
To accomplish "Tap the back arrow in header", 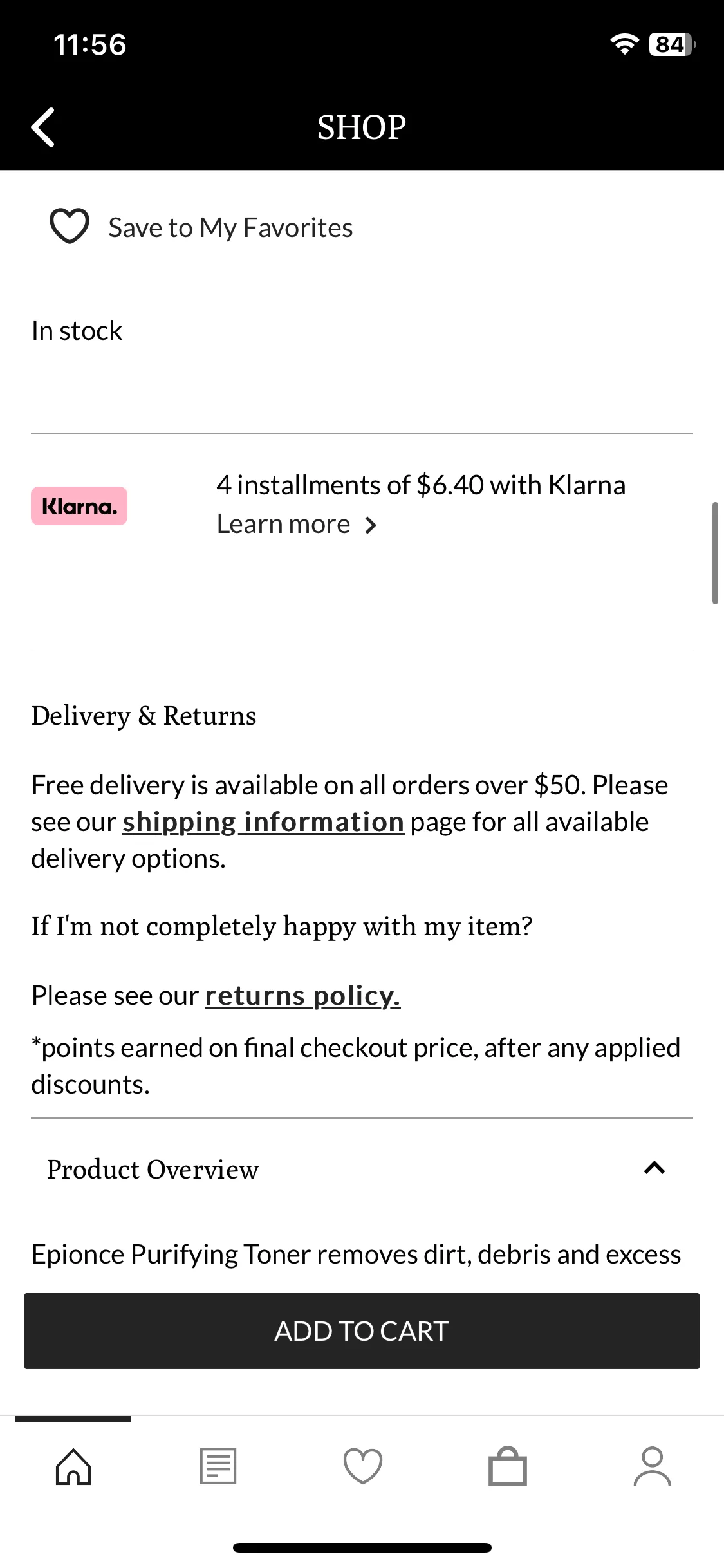I will click(x=43, y=127).
